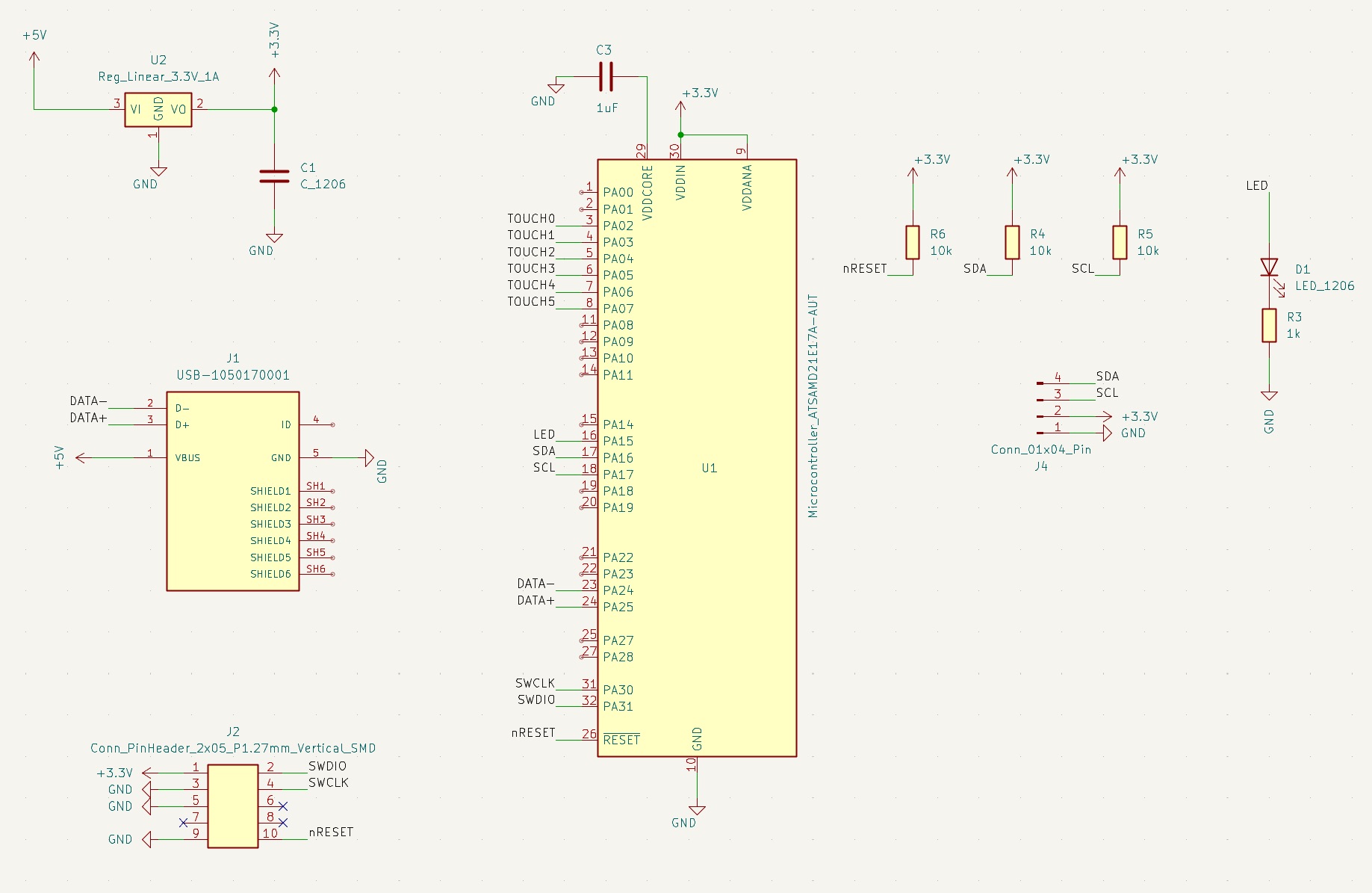1372x893 pixels.
Task: Select the J1 USB connector body
Action: coord(232,491)
